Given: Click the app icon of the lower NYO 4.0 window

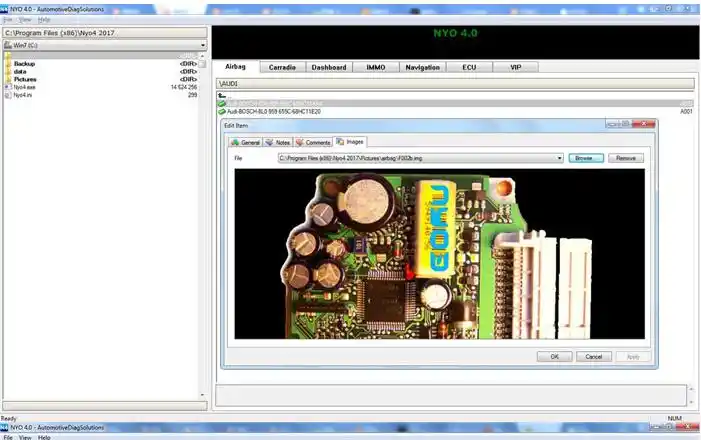Looking at the screenshot, I should [x=4, y=427].
